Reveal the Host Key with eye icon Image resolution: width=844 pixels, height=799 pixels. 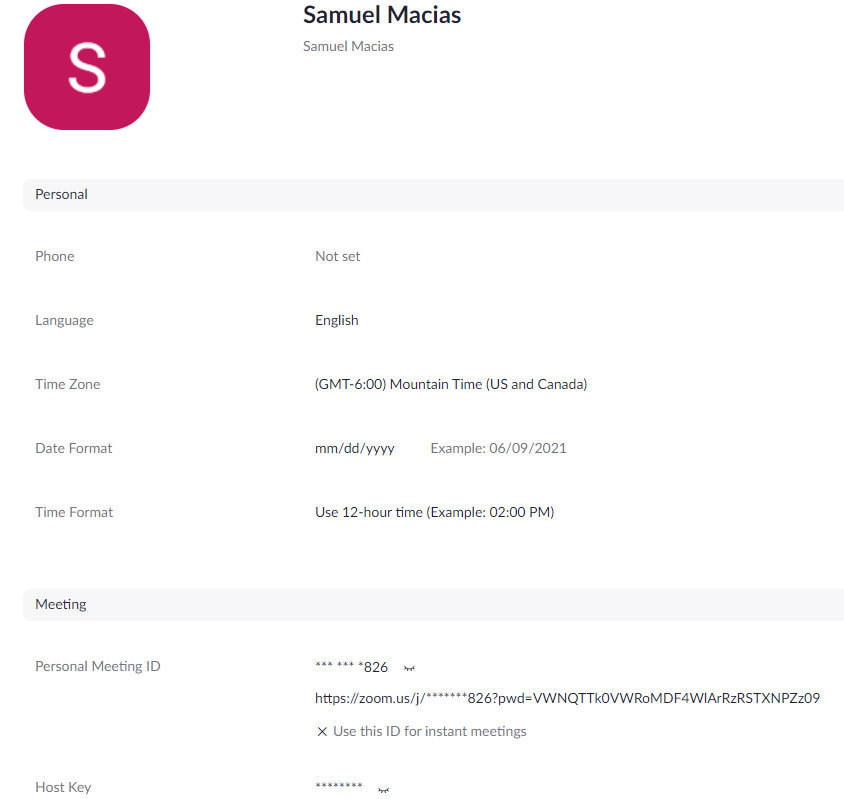pos(383,790)
